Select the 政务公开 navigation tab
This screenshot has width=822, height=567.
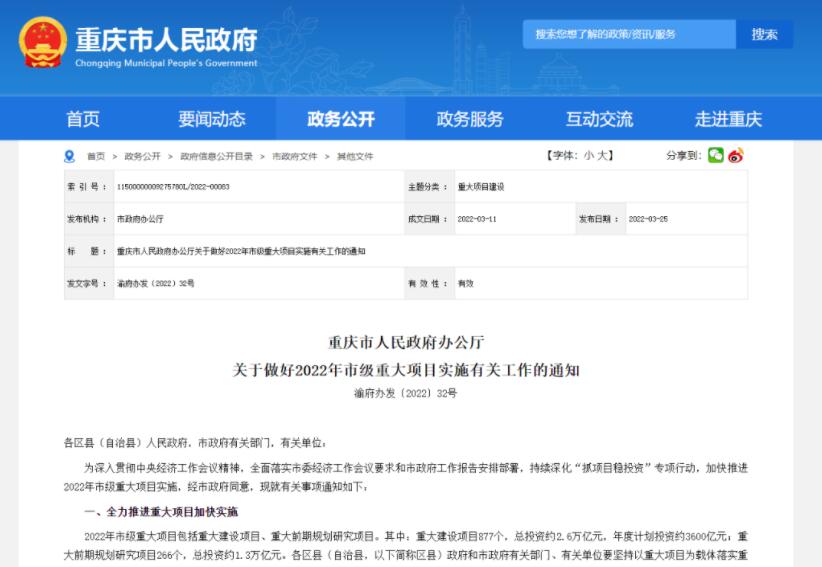pos(340,119)
